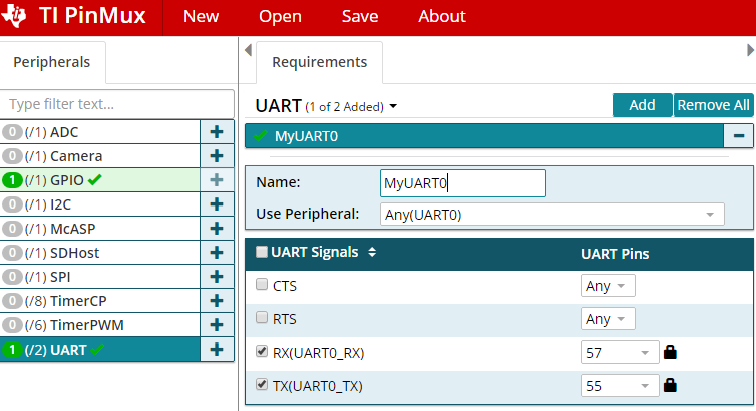Add an SPI peripheral via plus icon
The image size is (756, 411).
(x=216, y=277)
